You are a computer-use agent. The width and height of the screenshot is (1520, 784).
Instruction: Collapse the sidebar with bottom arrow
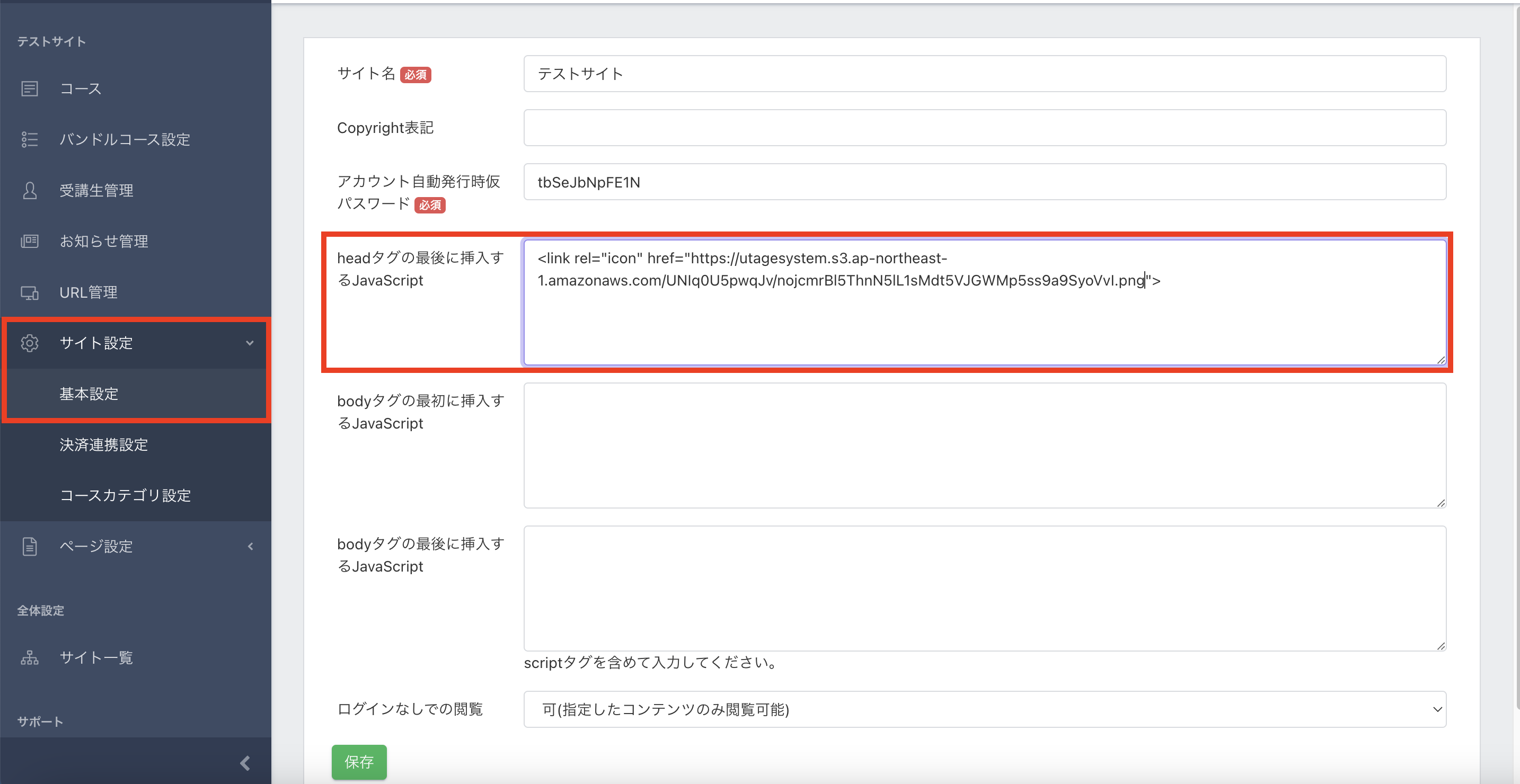coord(245,763)
